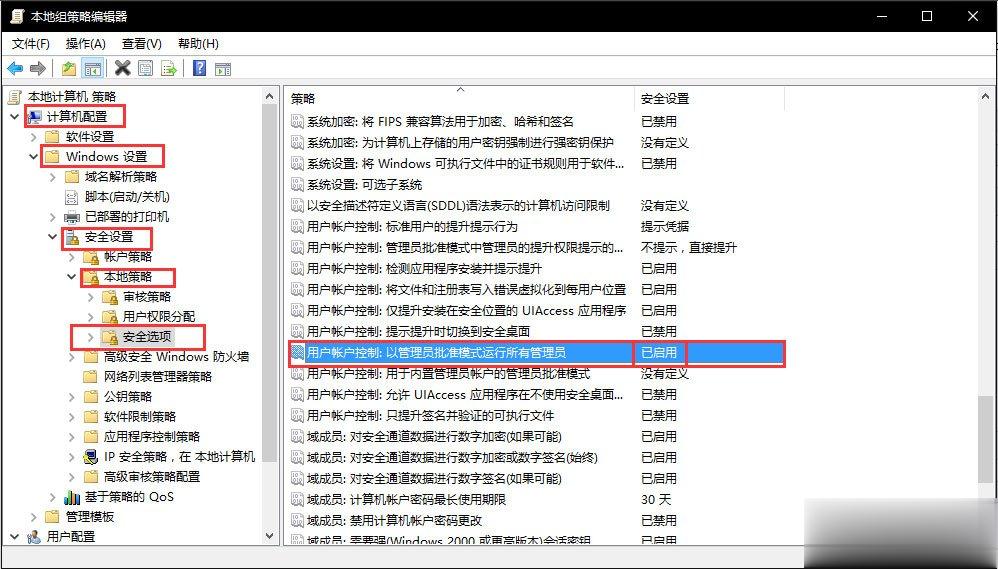Sort by the 安全设置 column header
This screenshot has width=998, height=569.
709,99
